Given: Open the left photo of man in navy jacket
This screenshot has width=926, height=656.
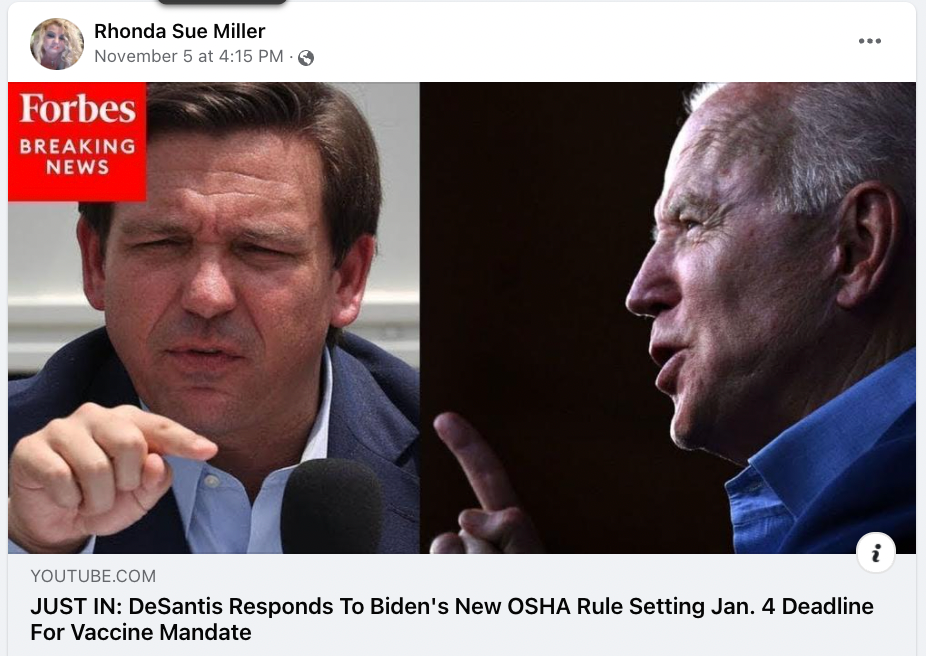Looking at the screenshot, I should click(214, 318).
